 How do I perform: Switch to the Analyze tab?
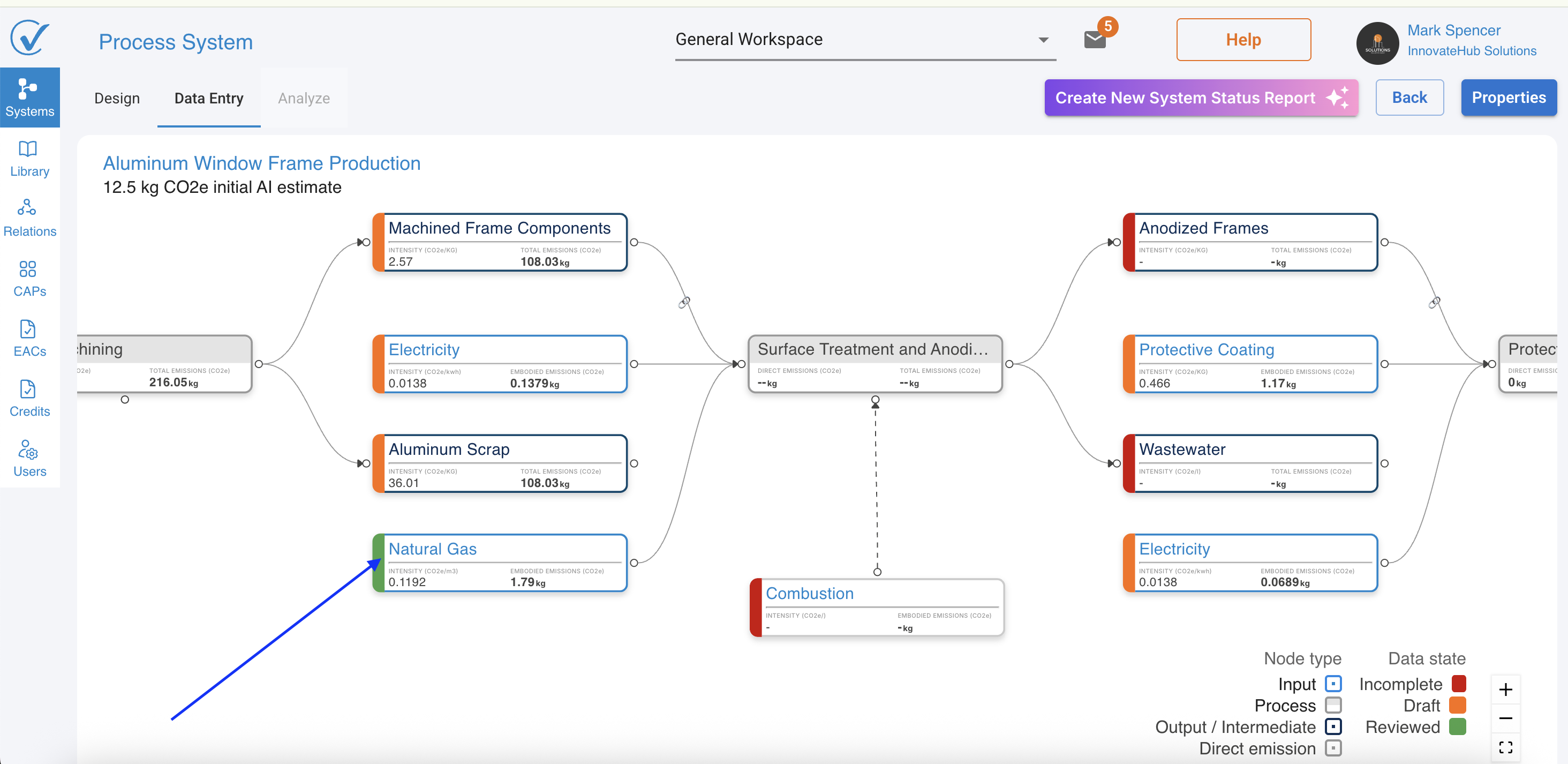(x=304, y=98)
